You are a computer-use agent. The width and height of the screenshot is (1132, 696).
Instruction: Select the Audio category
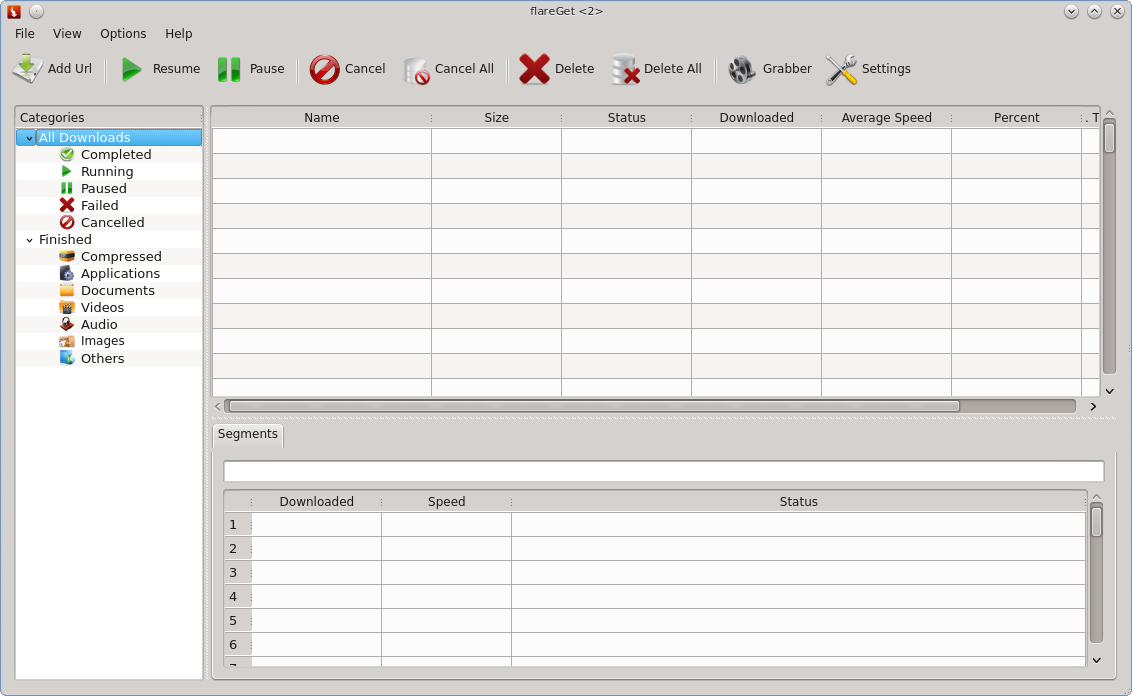[x=99, y=324]
